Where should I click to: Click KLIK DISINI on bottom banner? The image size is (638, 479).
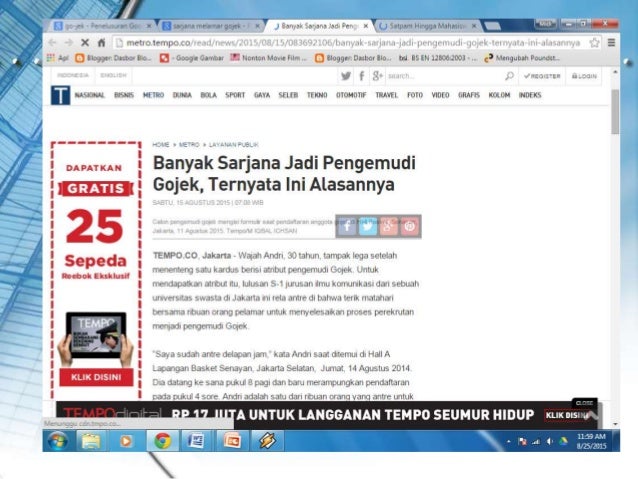[566, 415]
